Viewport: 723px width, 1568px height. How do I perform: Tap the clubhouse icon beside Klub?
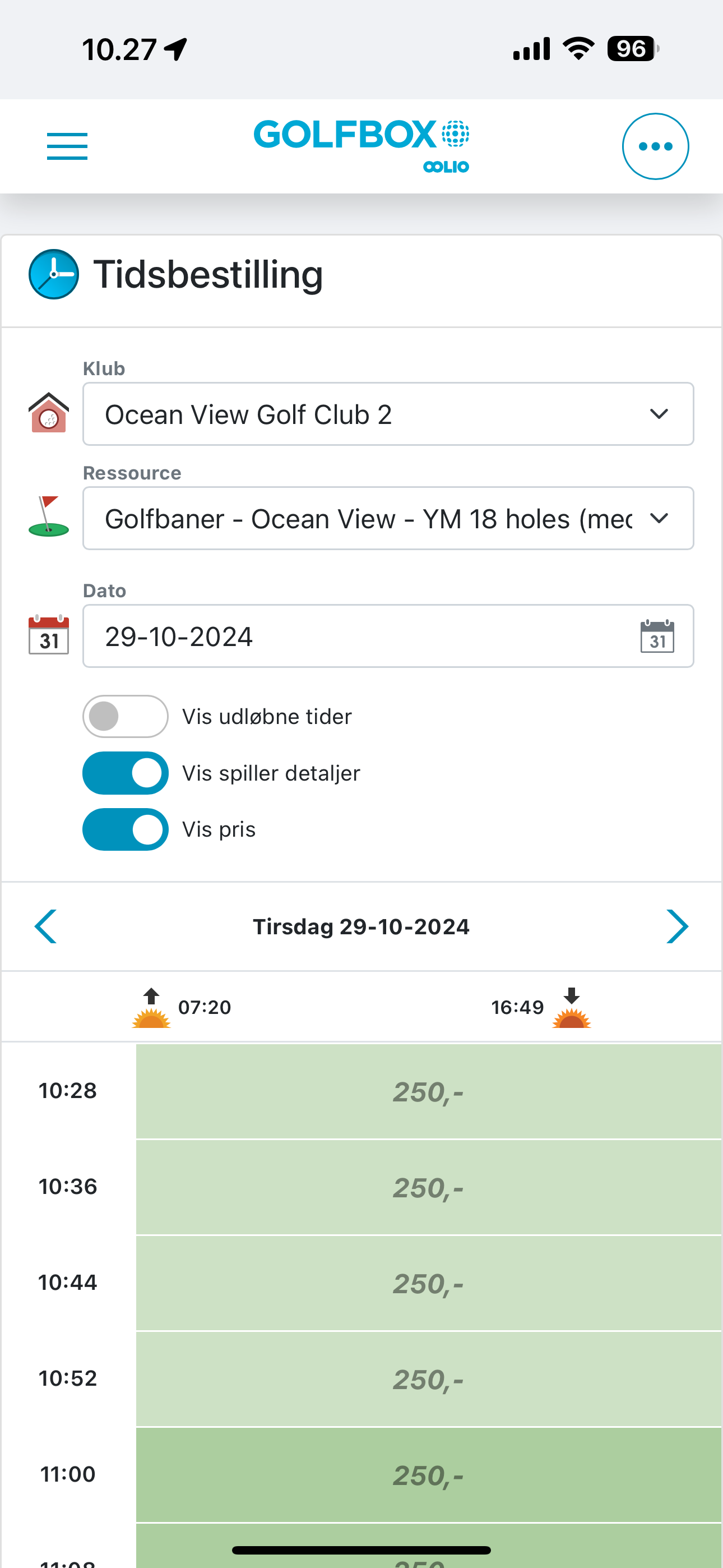click(49, 413)
